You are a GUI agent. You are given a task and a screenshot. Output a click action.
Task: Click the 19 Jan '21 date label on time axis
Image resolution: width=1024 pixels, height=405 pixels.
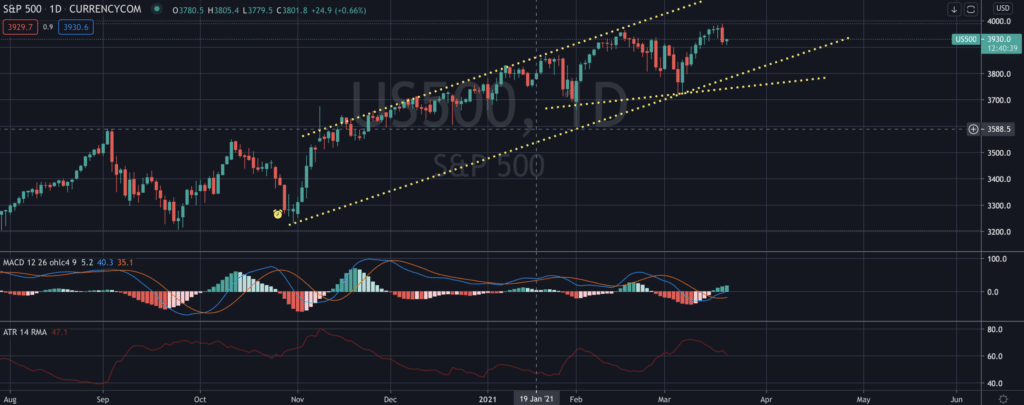pos(537,398)
